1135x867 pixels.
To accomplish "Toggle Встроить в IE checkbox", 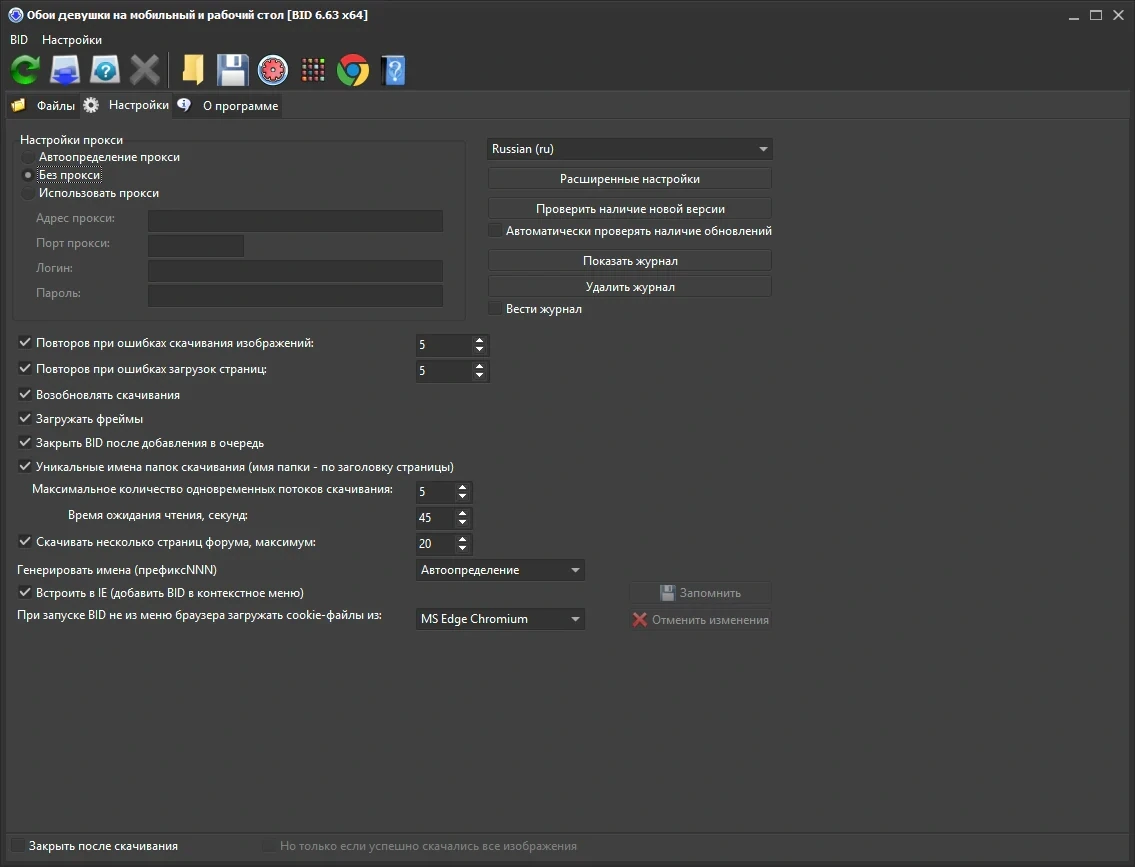I will tap(25, 593).
